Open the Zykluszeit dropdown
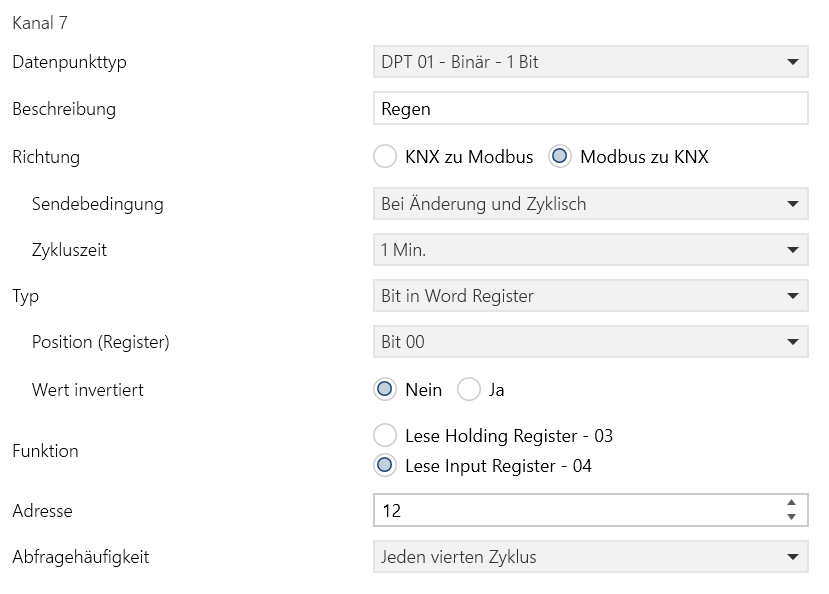829x594 pixels. tap(588, 250)
